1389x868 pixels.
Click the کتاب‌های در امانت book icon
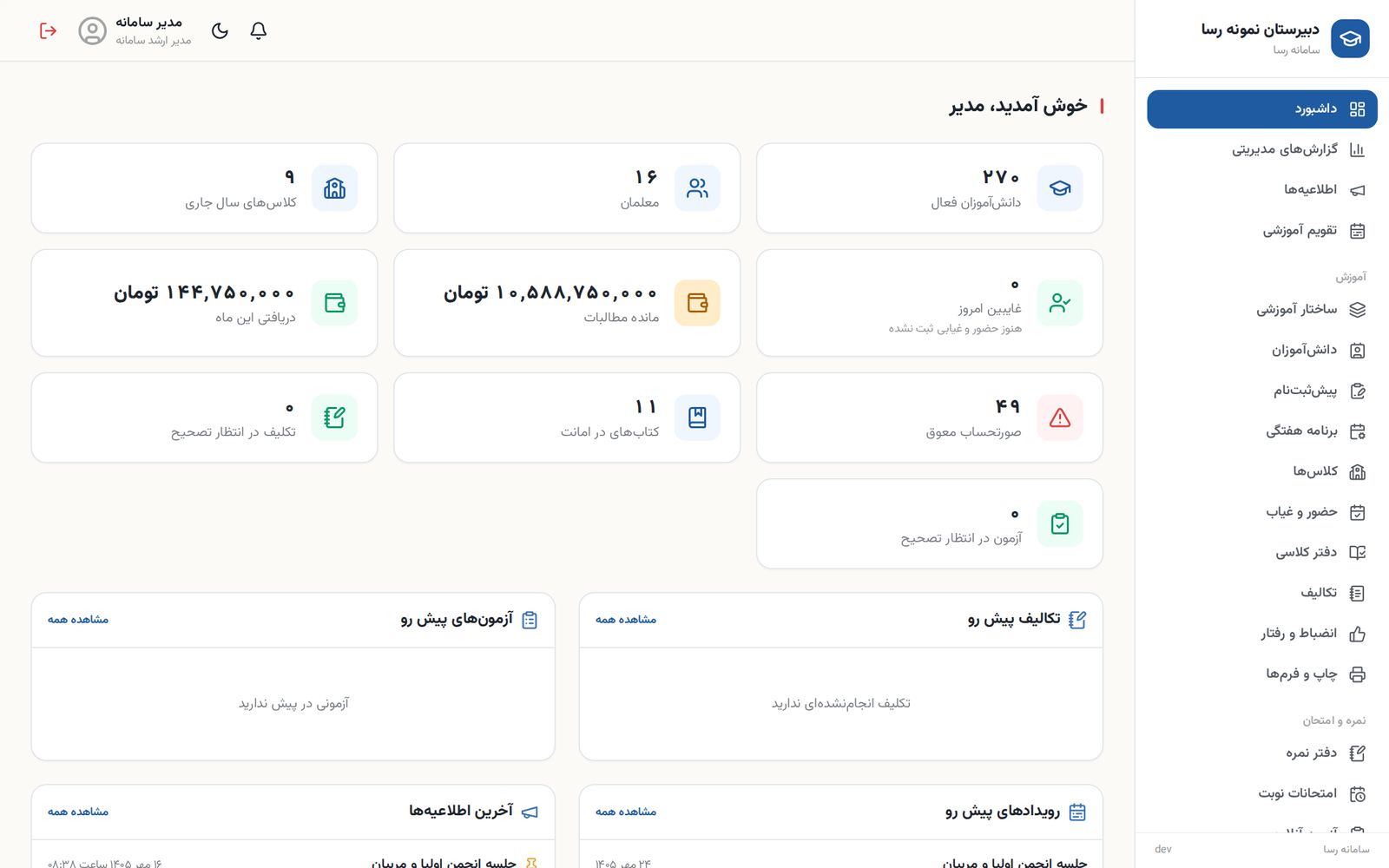697,418
